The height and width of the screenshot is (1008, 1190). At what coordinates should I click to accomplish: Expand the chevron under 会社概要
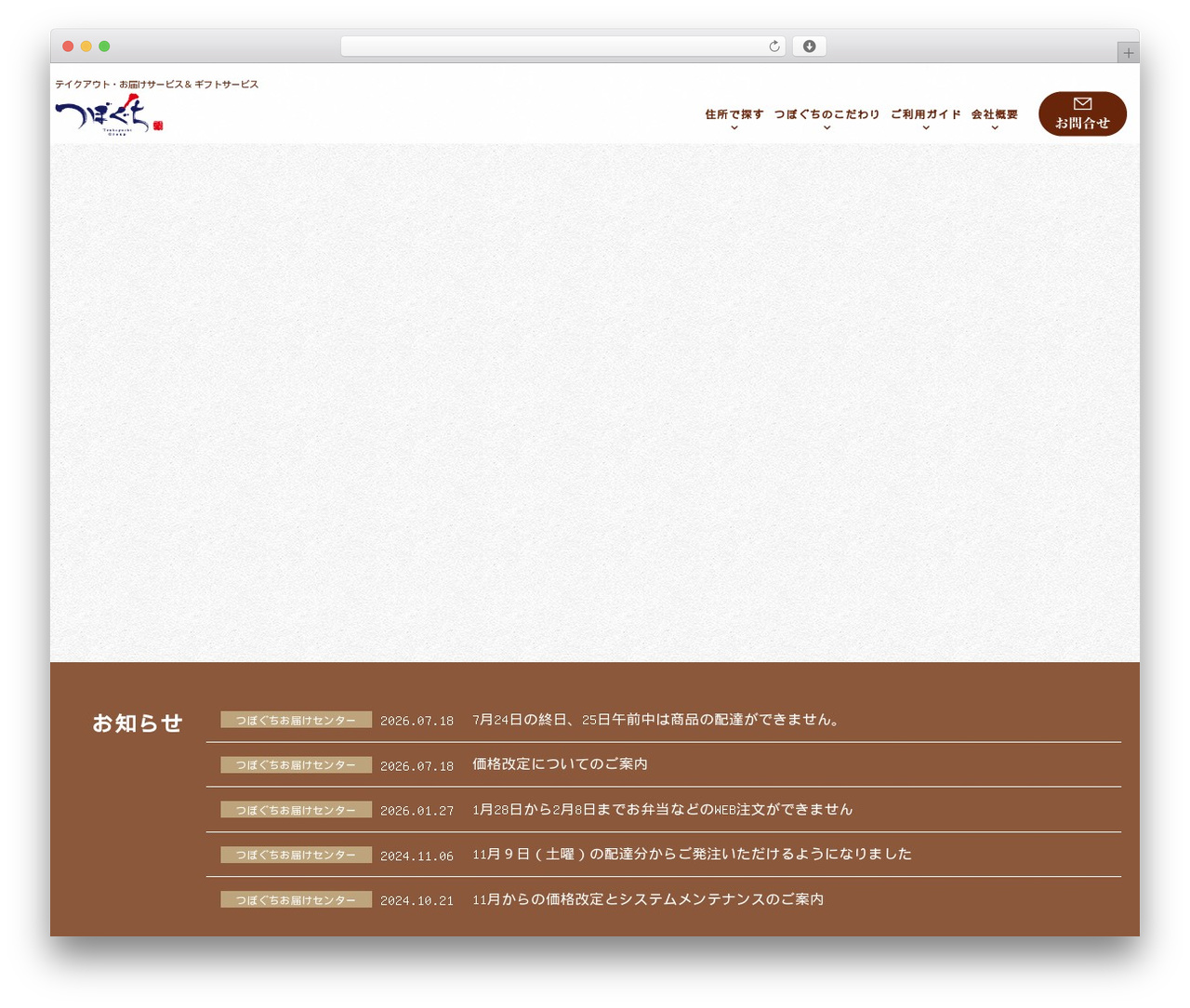994,127
